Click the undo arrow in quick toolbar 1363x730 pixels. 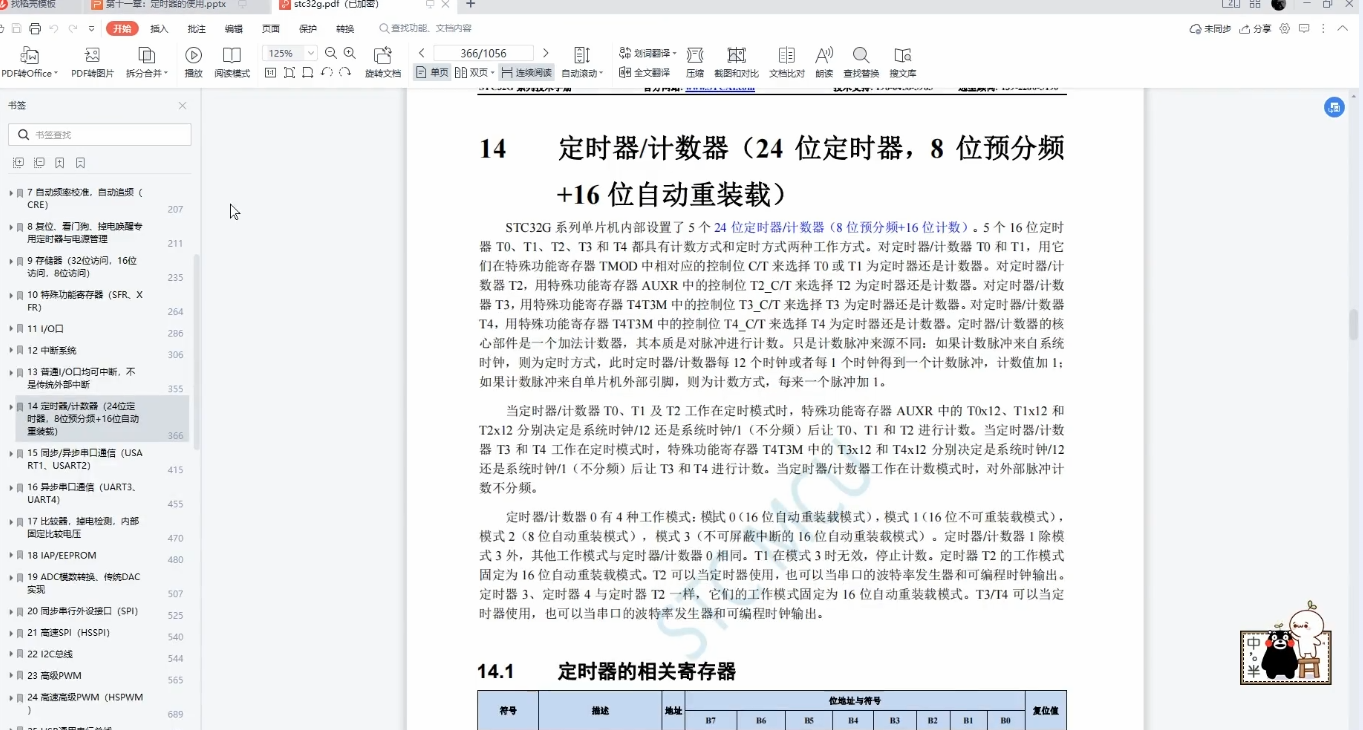[x=54, y=29]
